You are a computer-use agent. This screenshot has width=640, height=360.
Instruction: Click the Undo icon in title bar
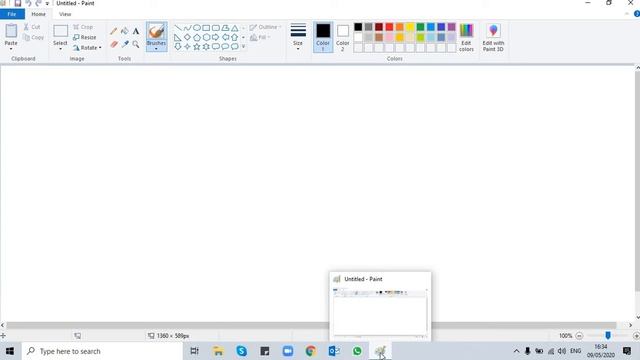[x=28, y=3]
